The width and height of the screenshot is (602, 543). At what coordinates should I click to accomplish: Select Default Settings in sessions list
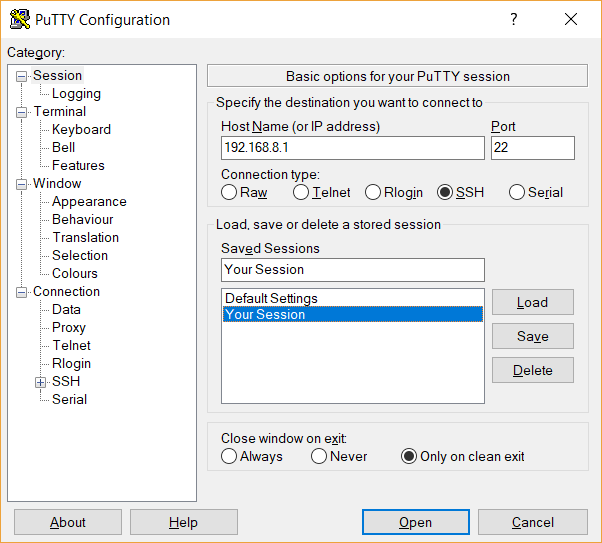click(x=271, y=298)
